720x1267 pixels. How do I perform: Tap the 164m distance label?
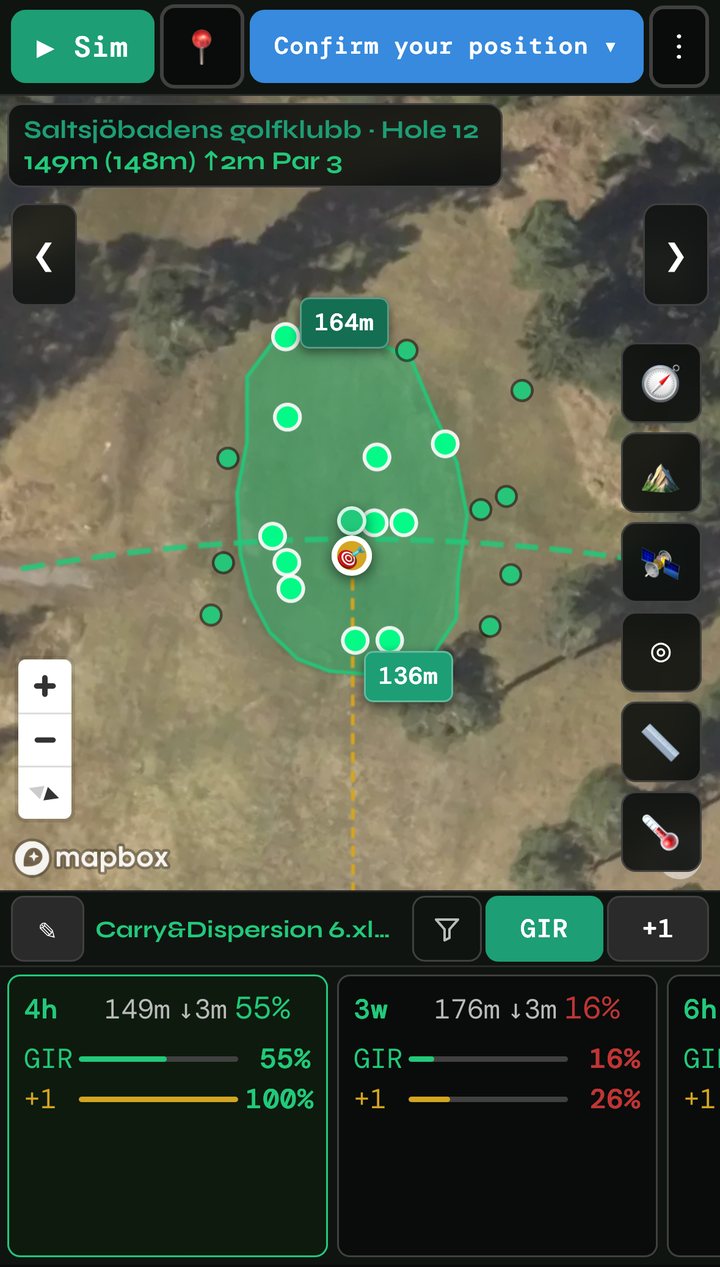(344, 322)
